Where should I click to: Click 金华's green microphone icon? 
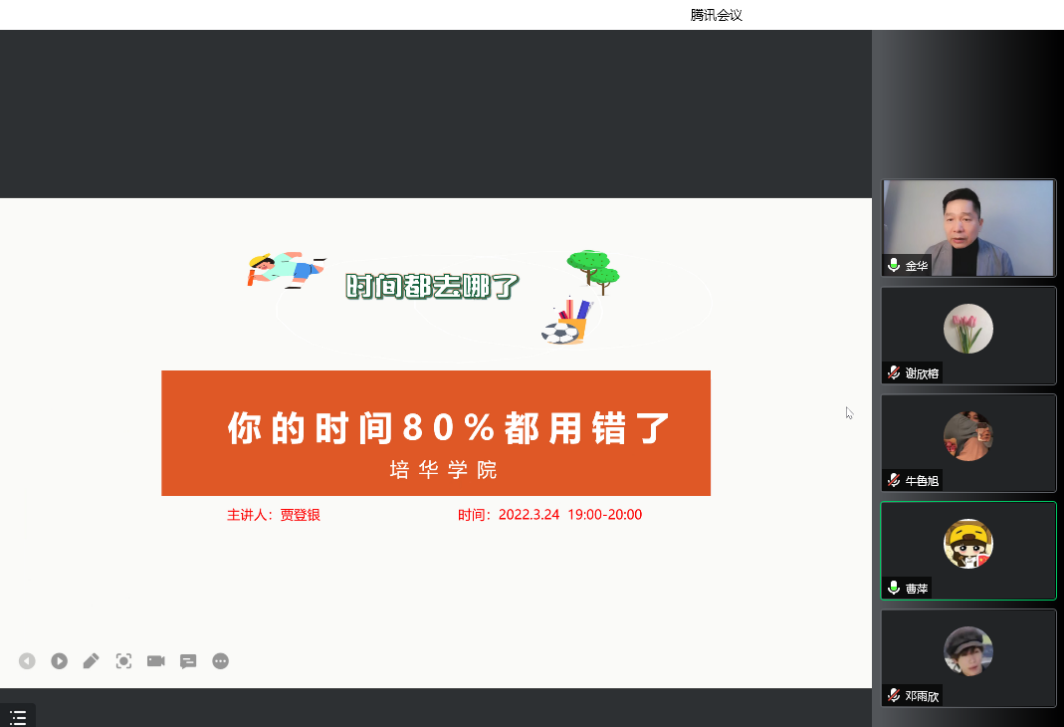click(x=894, y=266)
